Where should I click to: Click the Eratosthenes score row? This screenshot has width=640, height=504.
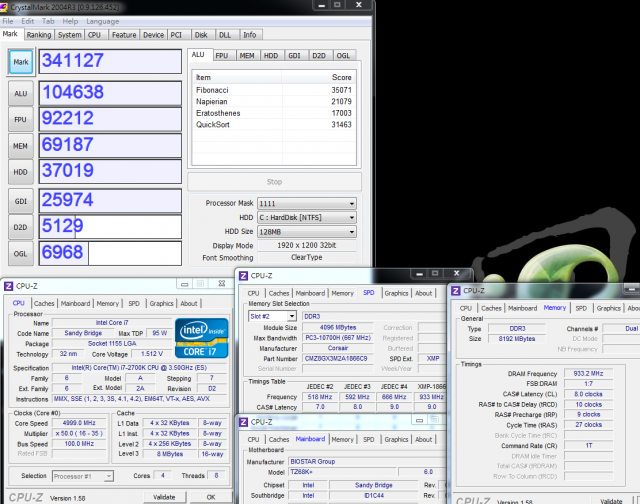coord(273,113)
